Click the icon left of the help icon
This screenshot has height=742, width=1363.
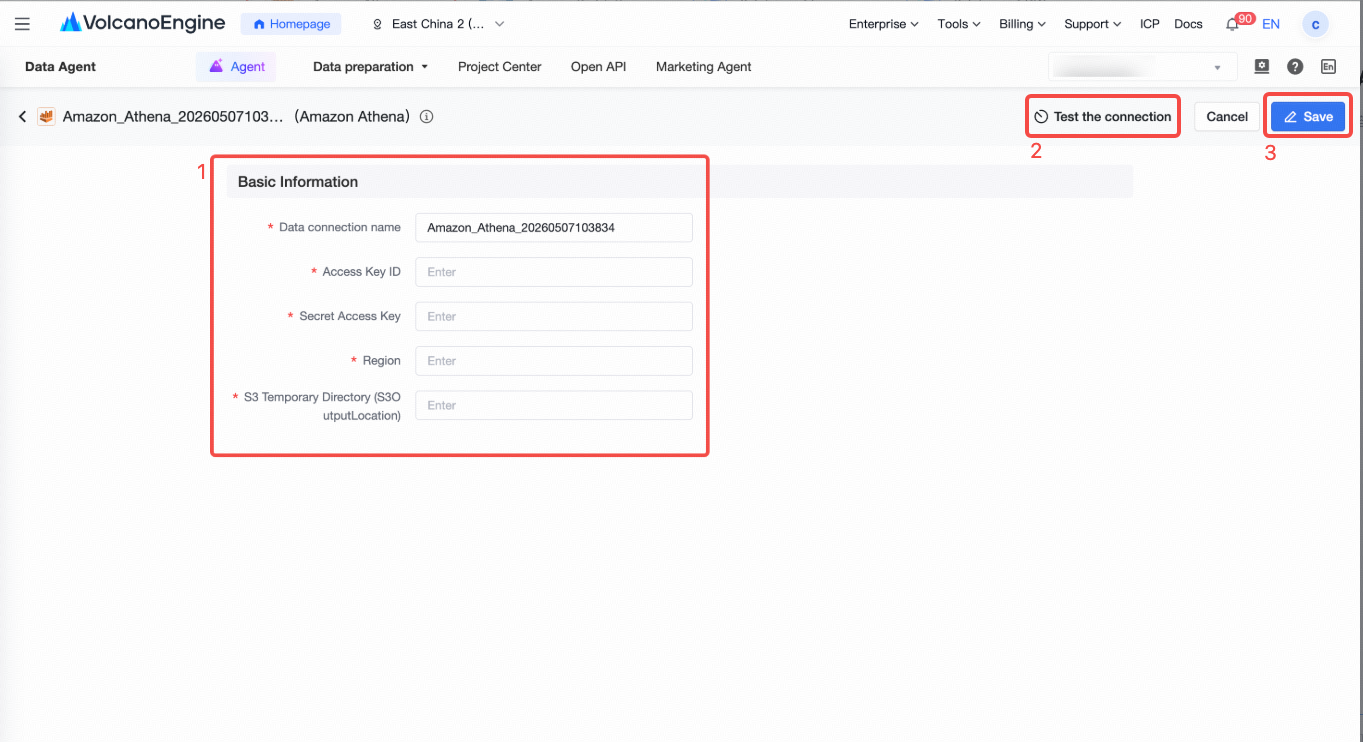(x=1262, y=67)
